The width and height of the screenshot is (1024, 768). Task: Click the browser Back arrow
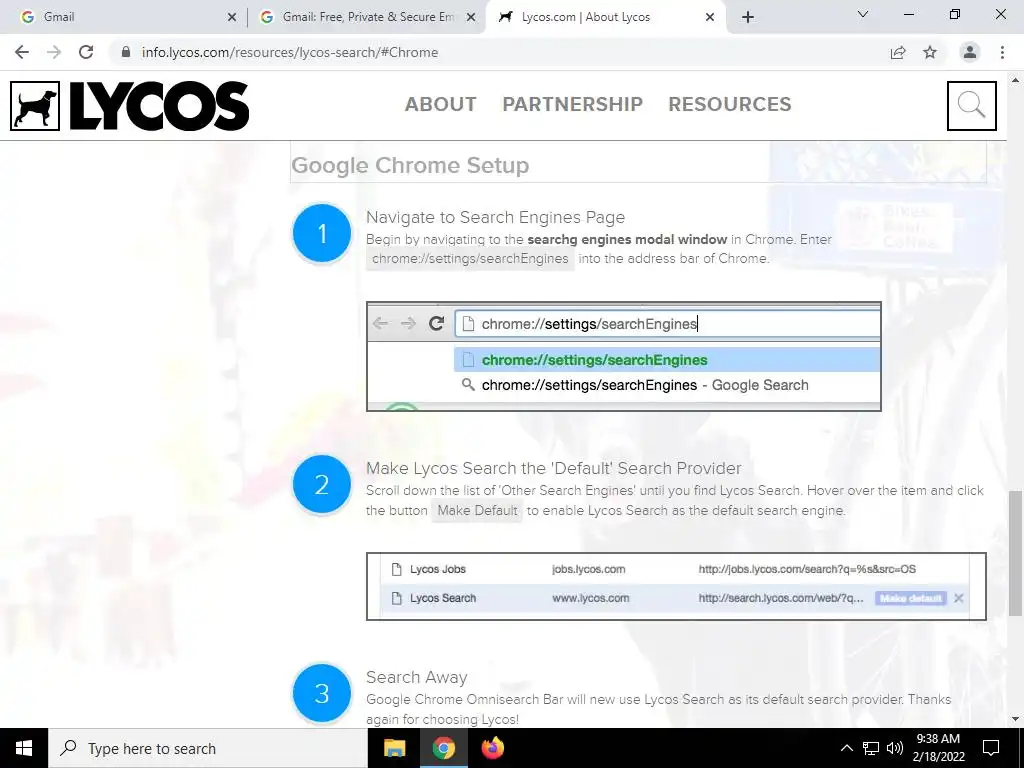point(22,52)
